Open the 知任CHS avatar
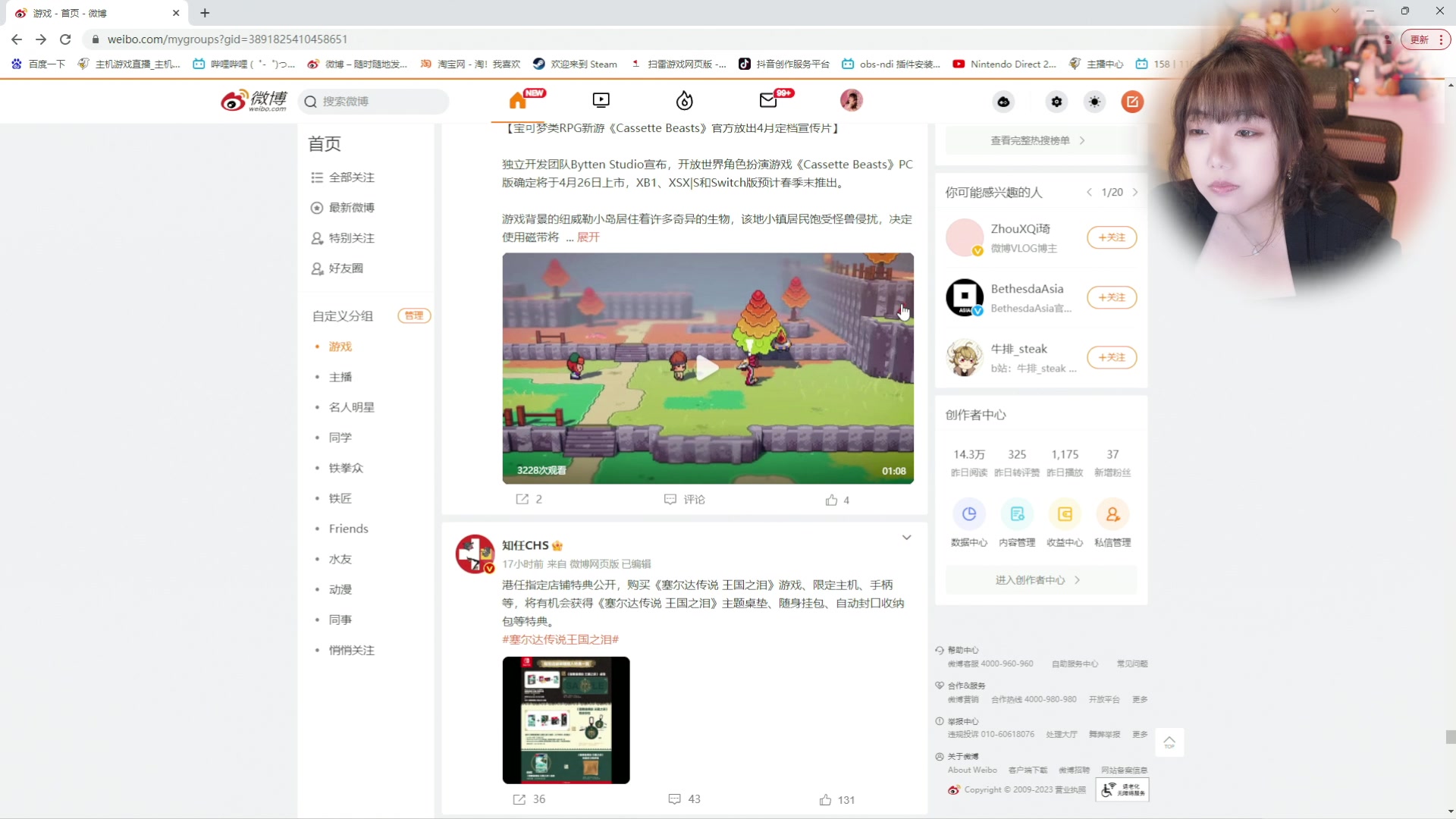The height and width of the screenshot is (819, 1456). point(475,554)
